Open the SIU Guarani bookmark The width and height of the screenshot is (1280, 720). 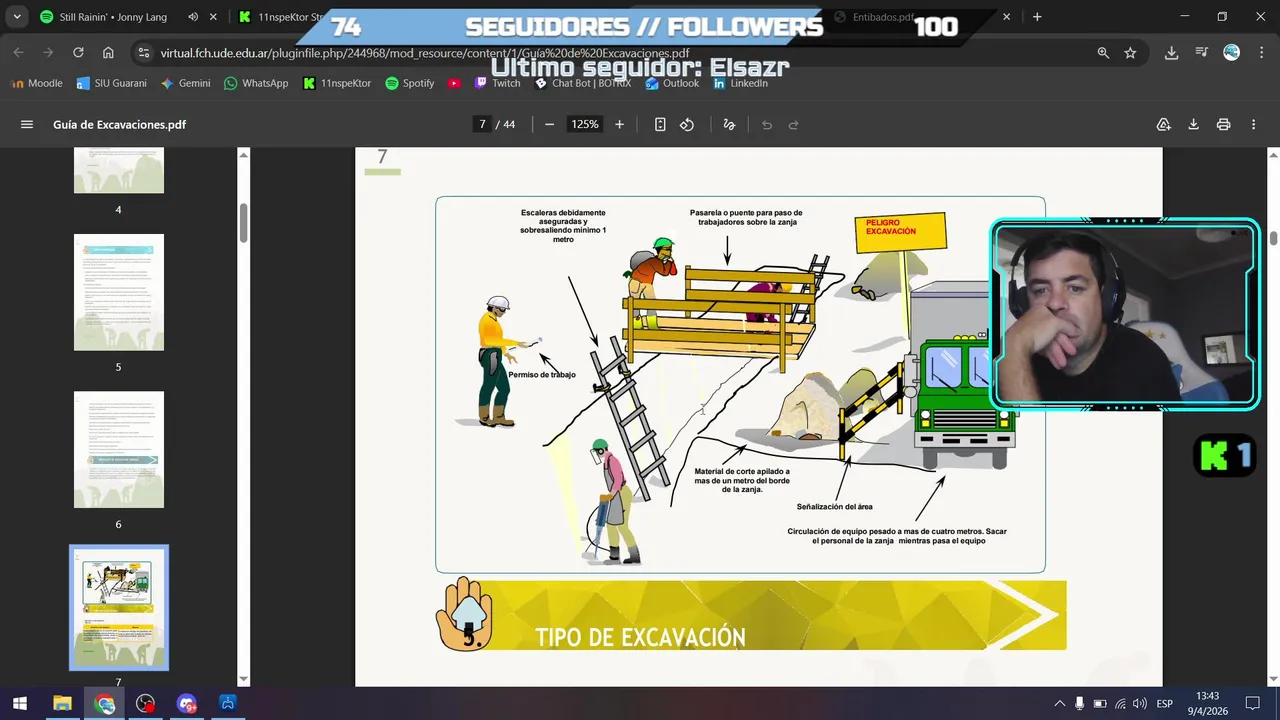coord(112,83)
